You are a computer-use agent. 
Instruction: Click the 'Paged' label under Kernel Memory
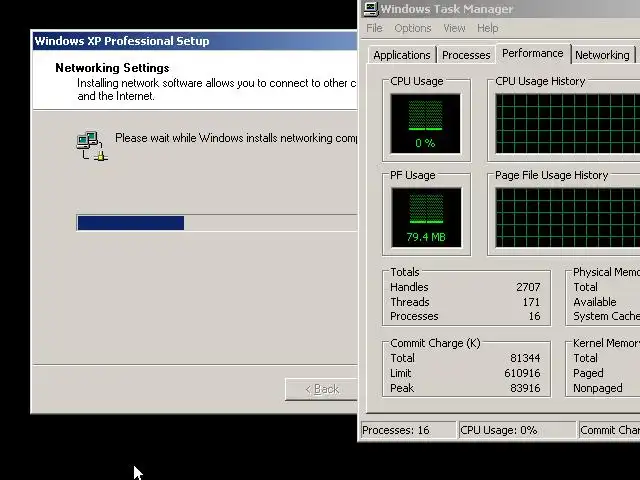pos(588,373)
